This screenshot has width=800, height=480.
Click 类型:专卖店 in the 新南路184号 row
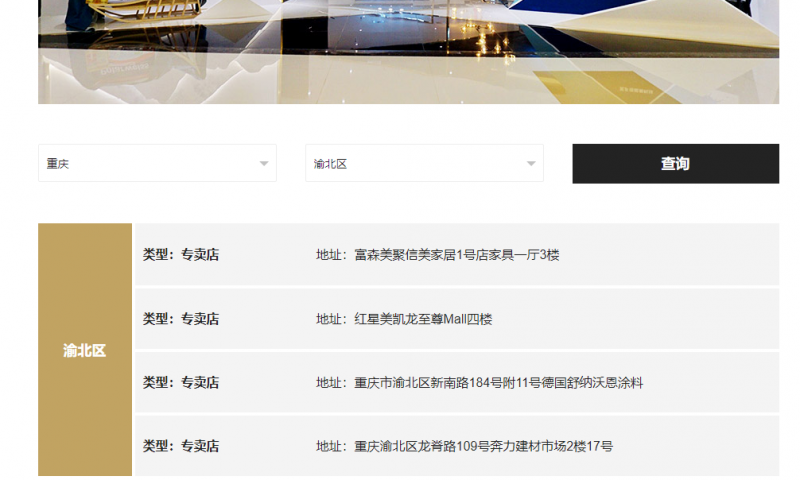181,383
